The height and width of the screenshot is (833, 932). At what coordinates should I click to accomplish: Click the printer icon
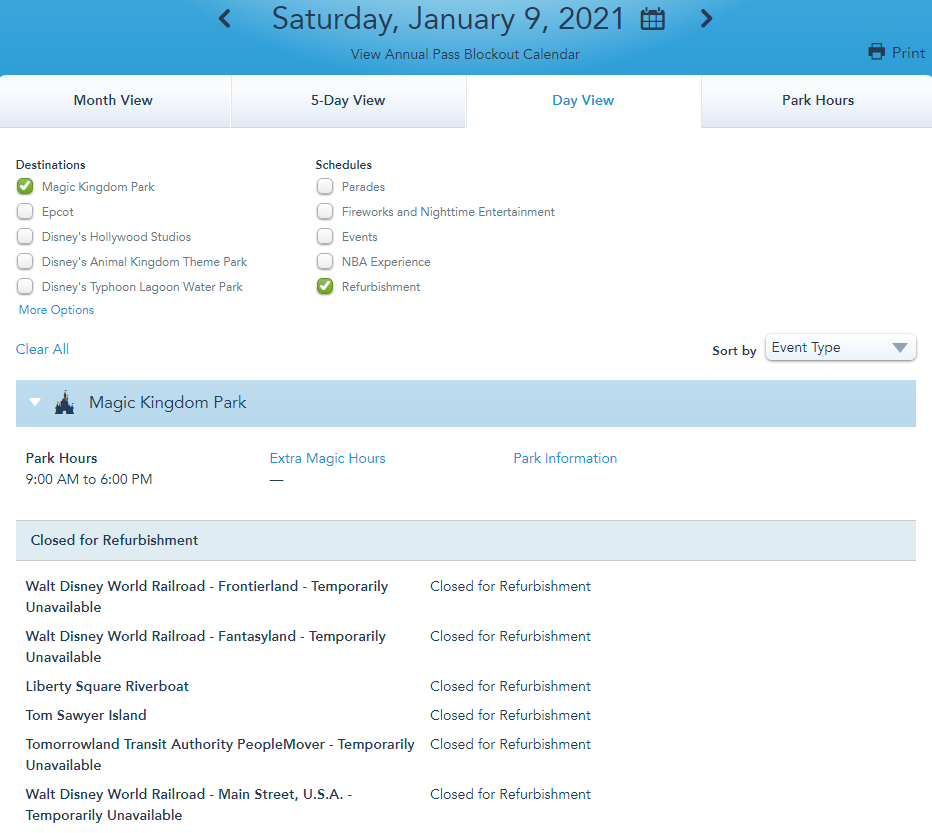(x=877, y=52)
